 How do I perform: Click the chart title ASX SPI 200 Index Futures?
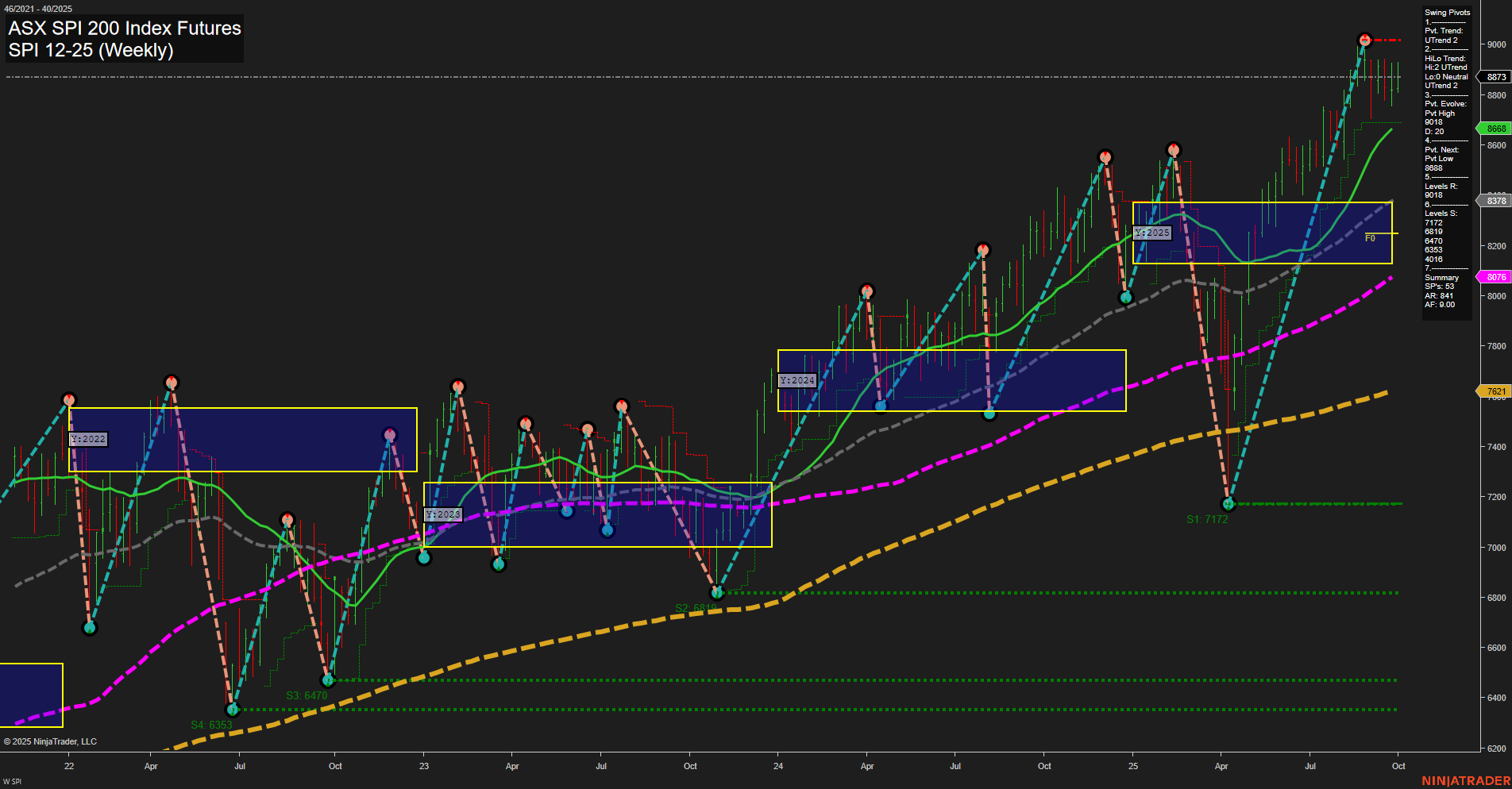click(x=124, y=29)
